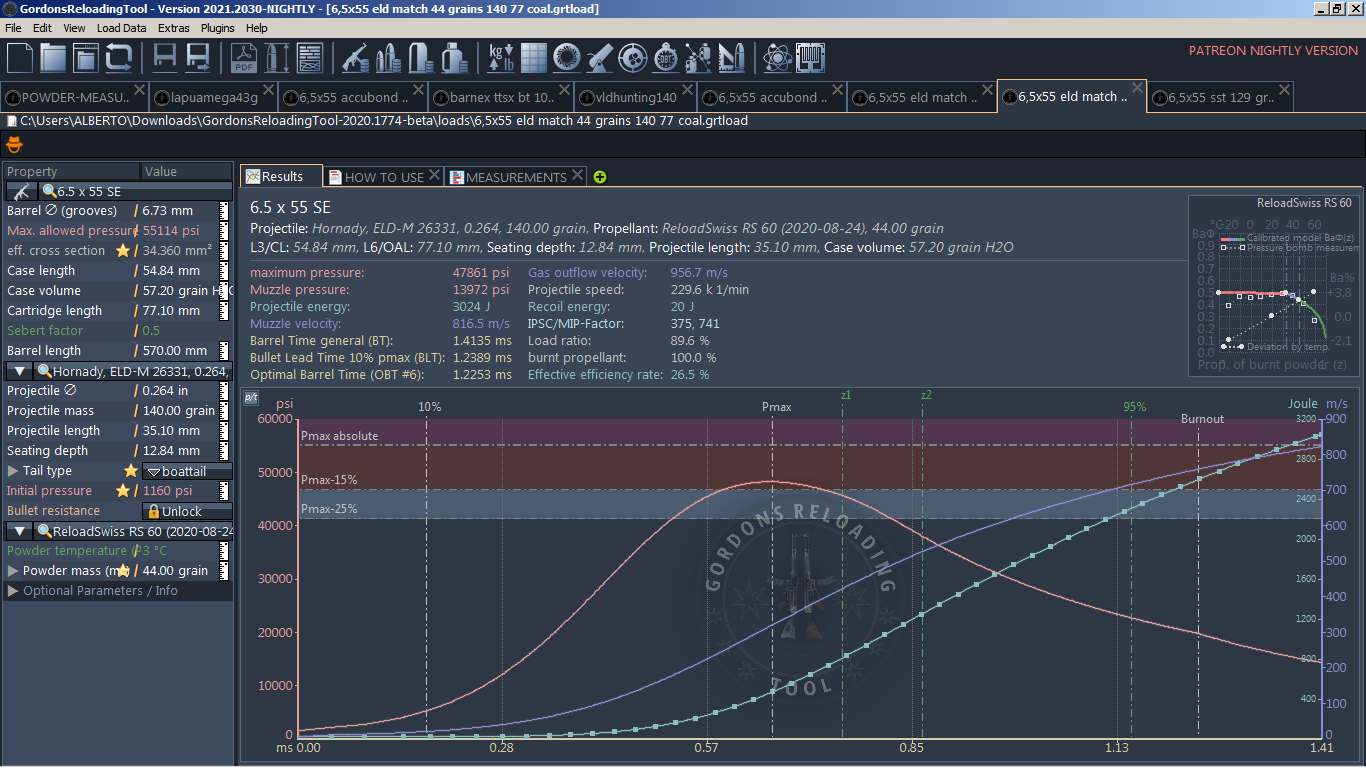
Task: Click the PDF export icon
Action: coord(244,58)
